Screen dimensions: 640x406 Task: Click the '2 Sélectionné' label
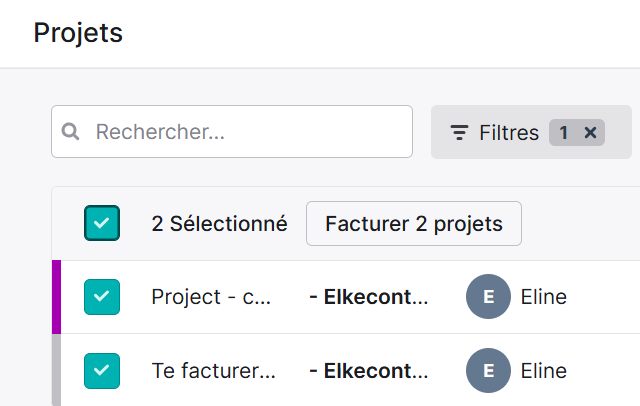pos(220,224)
